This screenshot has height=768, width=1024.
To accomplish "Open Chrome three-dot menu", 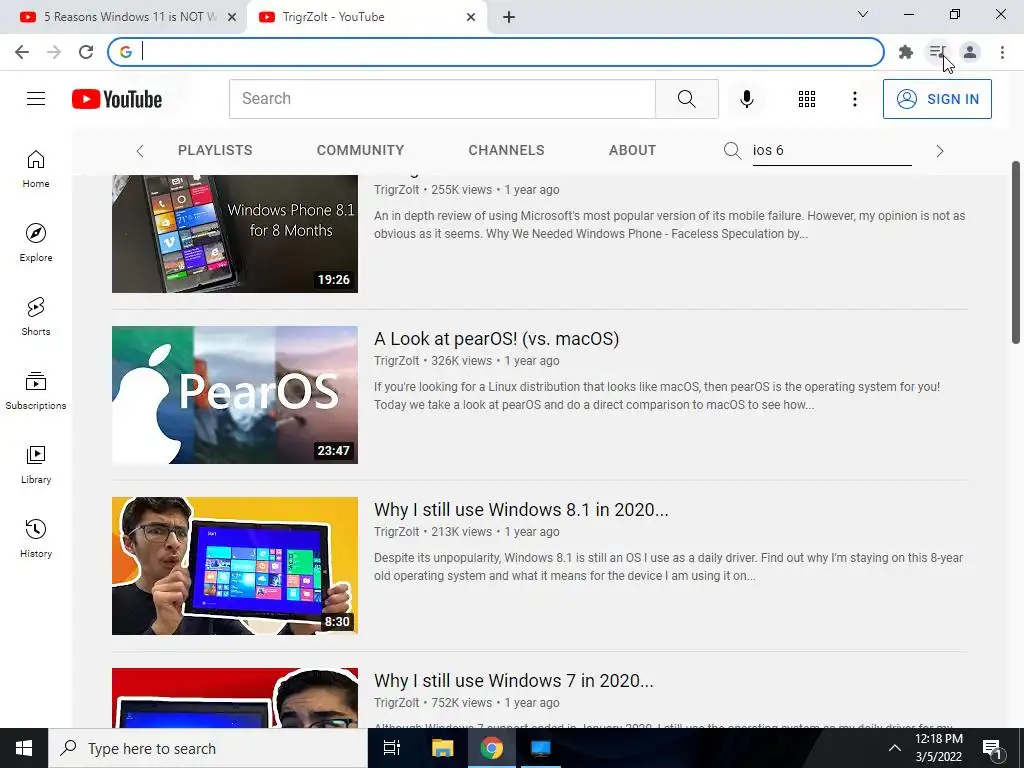I will pos(1002,52).
